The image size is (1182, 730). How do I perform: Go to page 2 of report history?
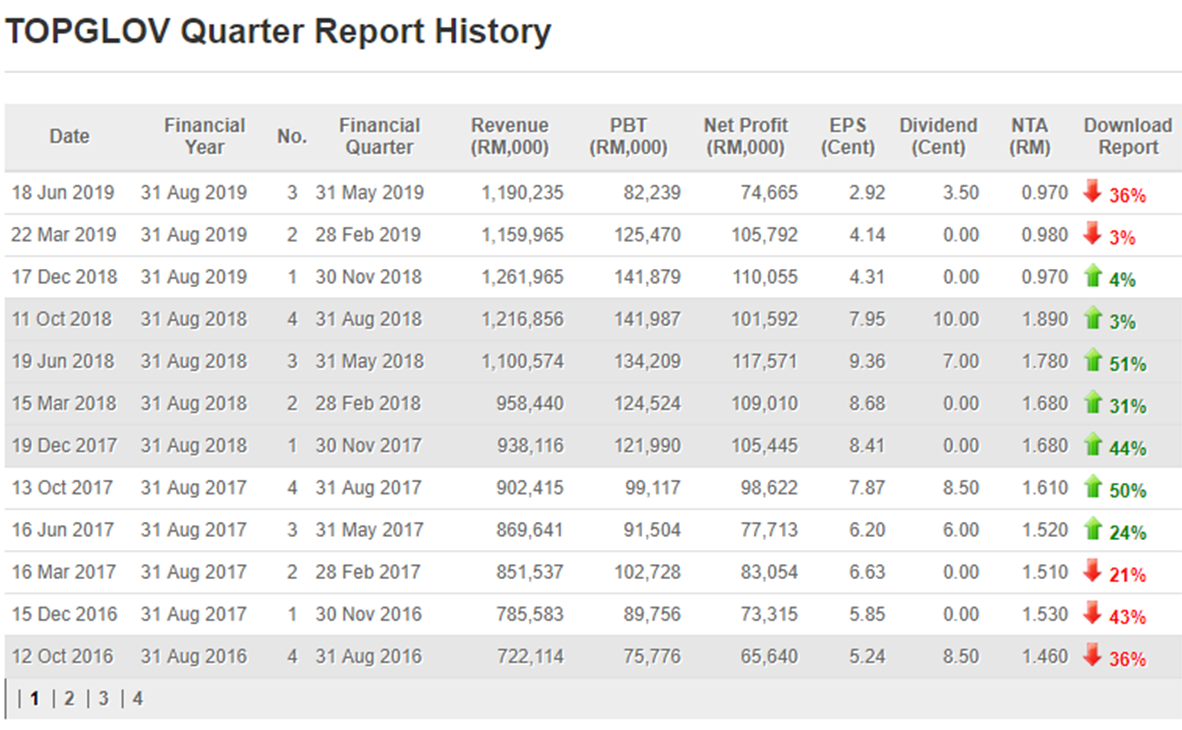(x=69, y=698)
